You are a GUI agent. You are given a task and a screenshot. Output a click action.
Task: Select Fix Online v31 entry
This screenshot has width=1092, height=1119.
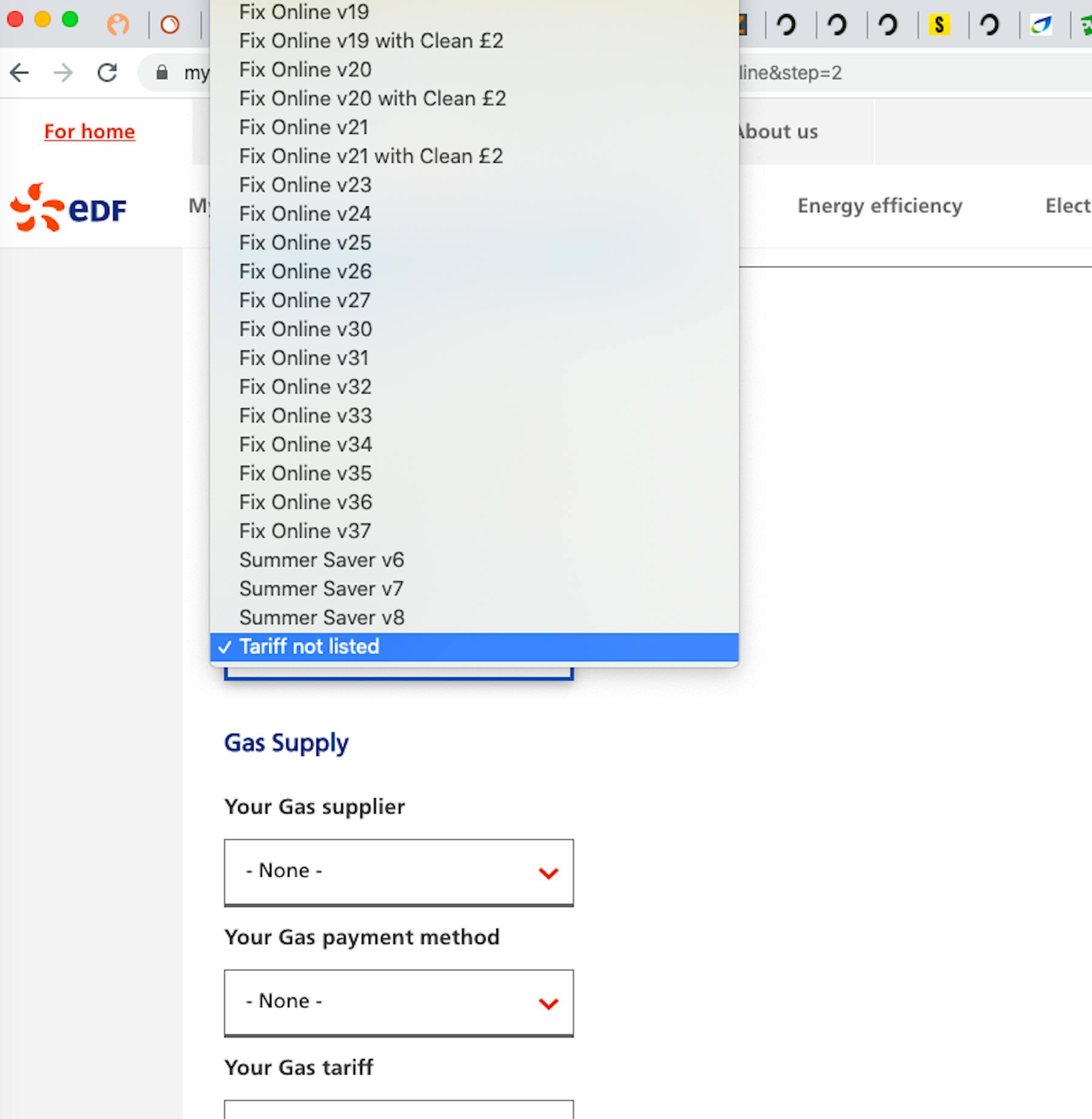click(474, 358)
